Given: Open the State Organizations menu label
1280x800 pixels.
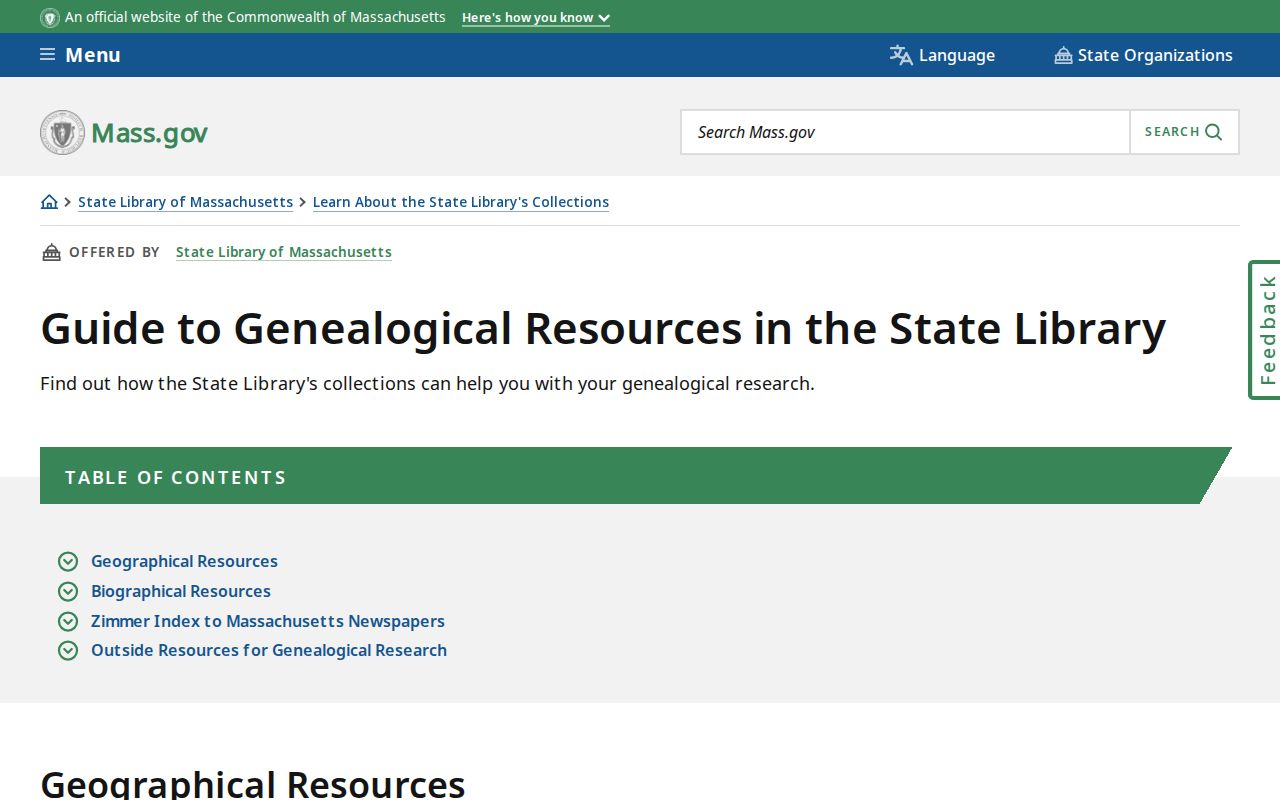Looking at the screenshot, I should (1155, 55).
